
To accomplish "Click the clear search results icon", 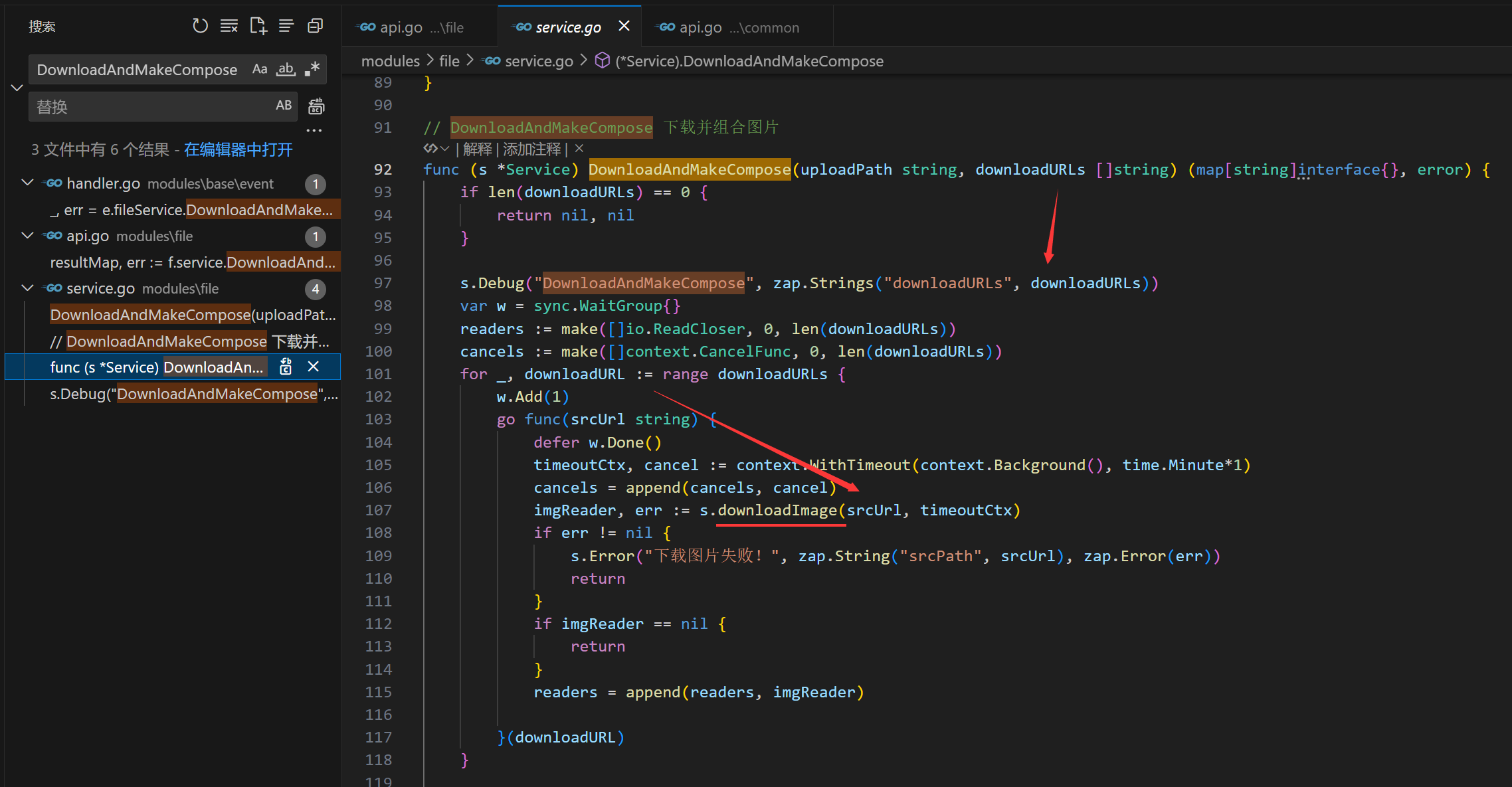I will [229, 26].
